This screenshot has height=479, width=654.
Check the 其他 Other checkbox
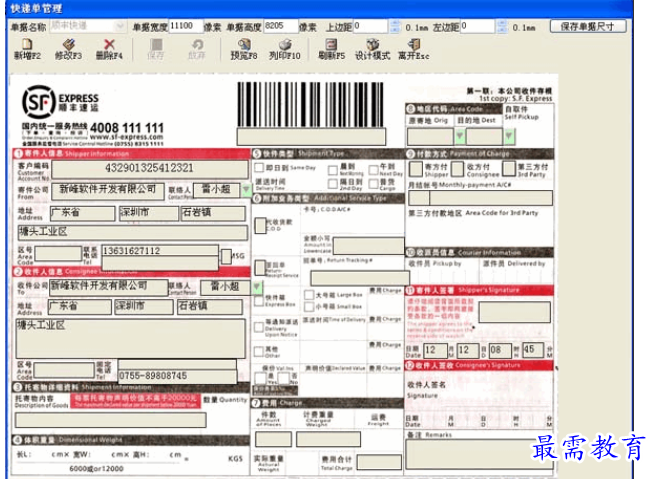tap(259, 351)
